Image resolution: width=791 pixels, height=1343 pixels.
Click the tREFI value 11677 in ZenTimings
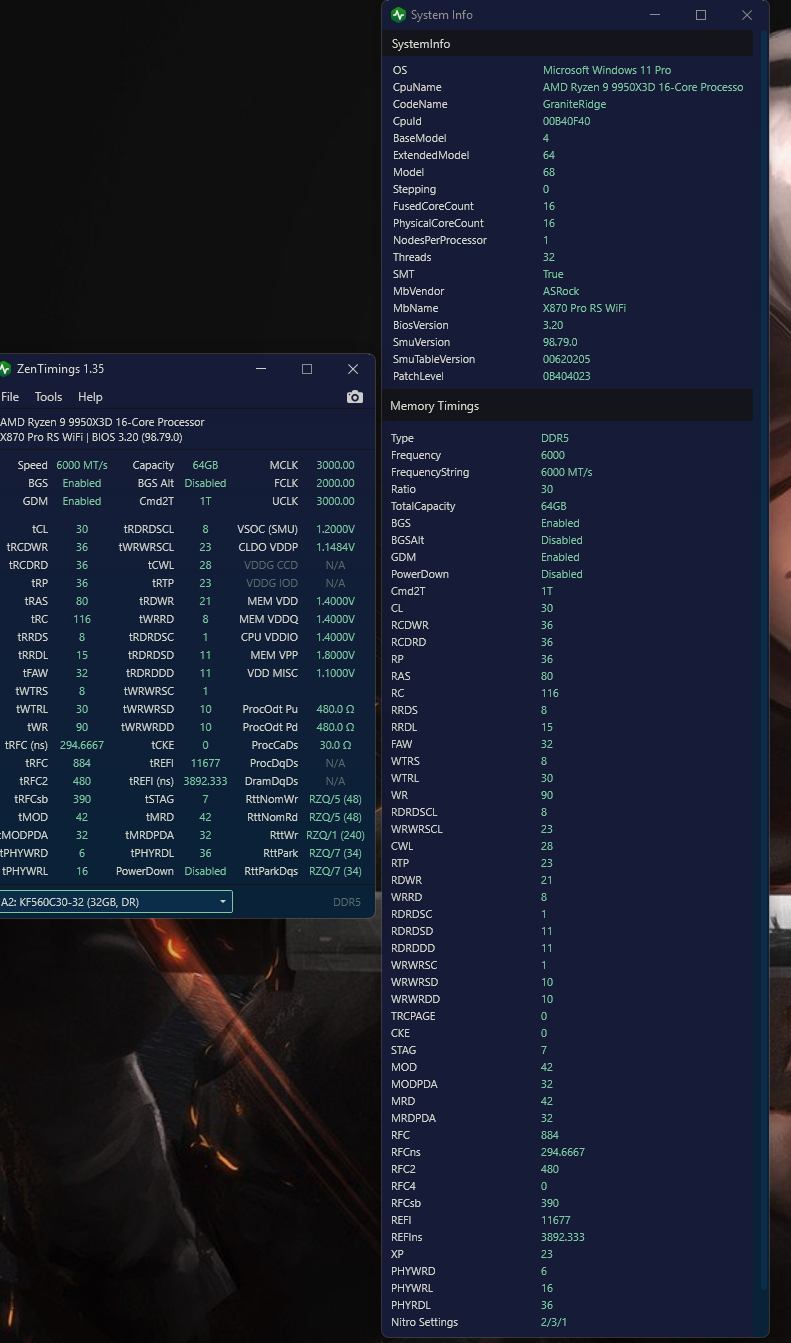pos(205,763)
